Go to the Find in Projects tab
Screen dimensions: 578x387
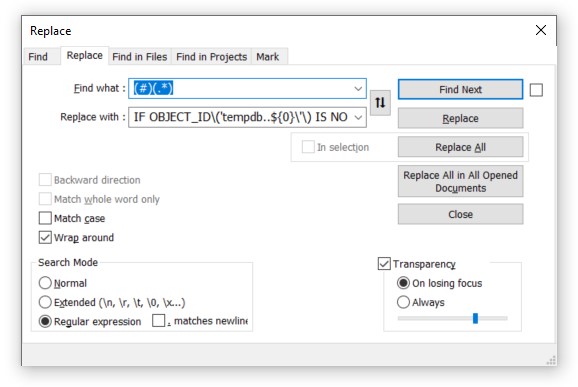tap(212, 57)
